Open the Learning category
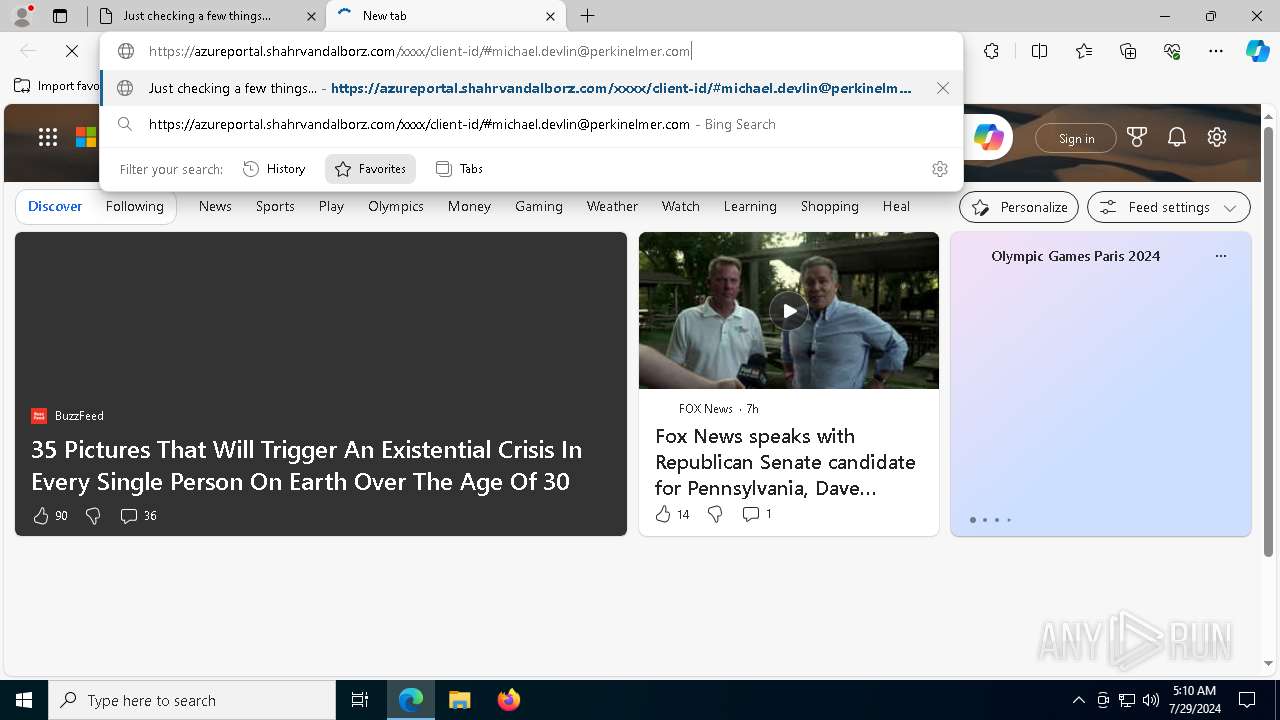The height and width of the screenshot is (720, 1280). pyautogui.click(x=750, y=206)
